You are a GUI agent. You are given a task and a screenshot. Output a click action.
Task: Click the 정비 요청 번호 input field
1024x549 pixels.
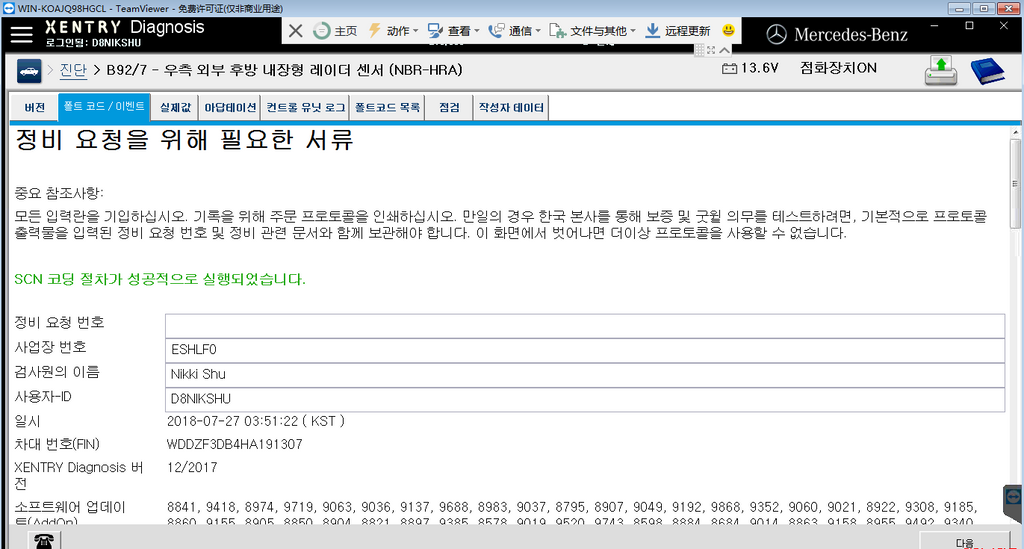584,326
